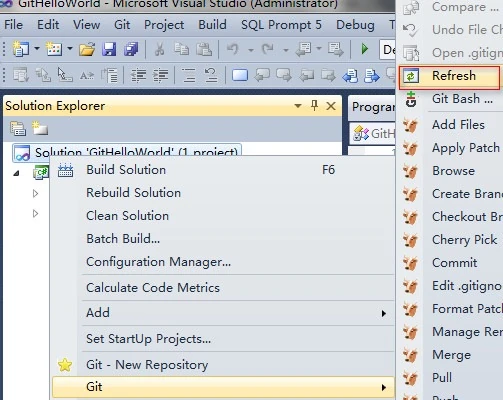Open the Build menu in menu bar

click(x=212, y=25)
